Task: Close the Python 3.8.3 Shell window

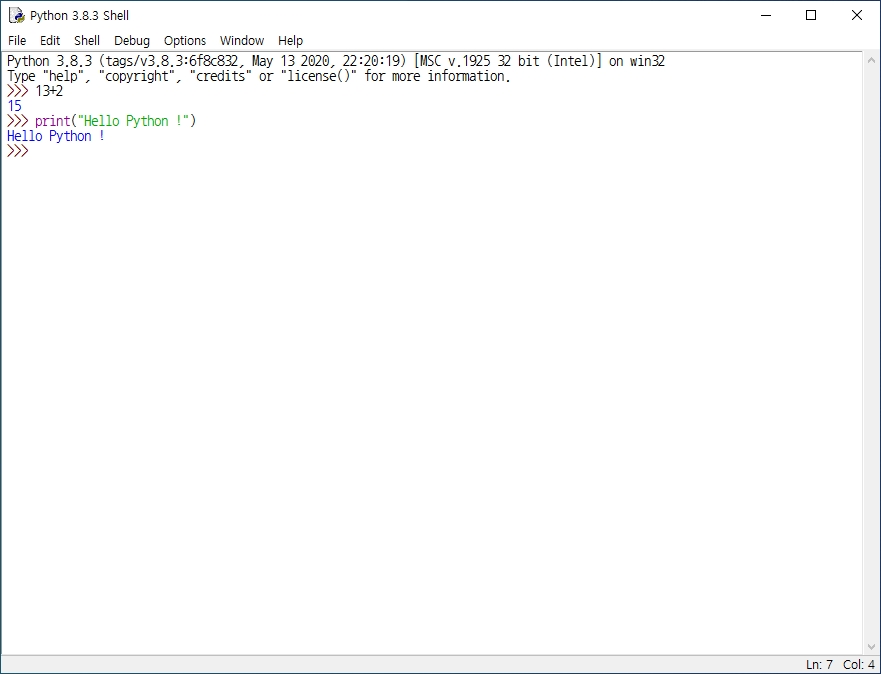Action: pyautogui.click(x=857, y=16)
